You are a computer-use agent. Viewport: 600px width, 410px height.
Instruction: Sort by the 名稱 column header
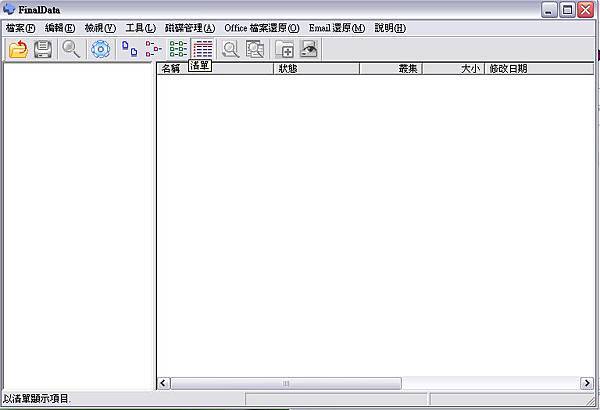tap(215, 69)
